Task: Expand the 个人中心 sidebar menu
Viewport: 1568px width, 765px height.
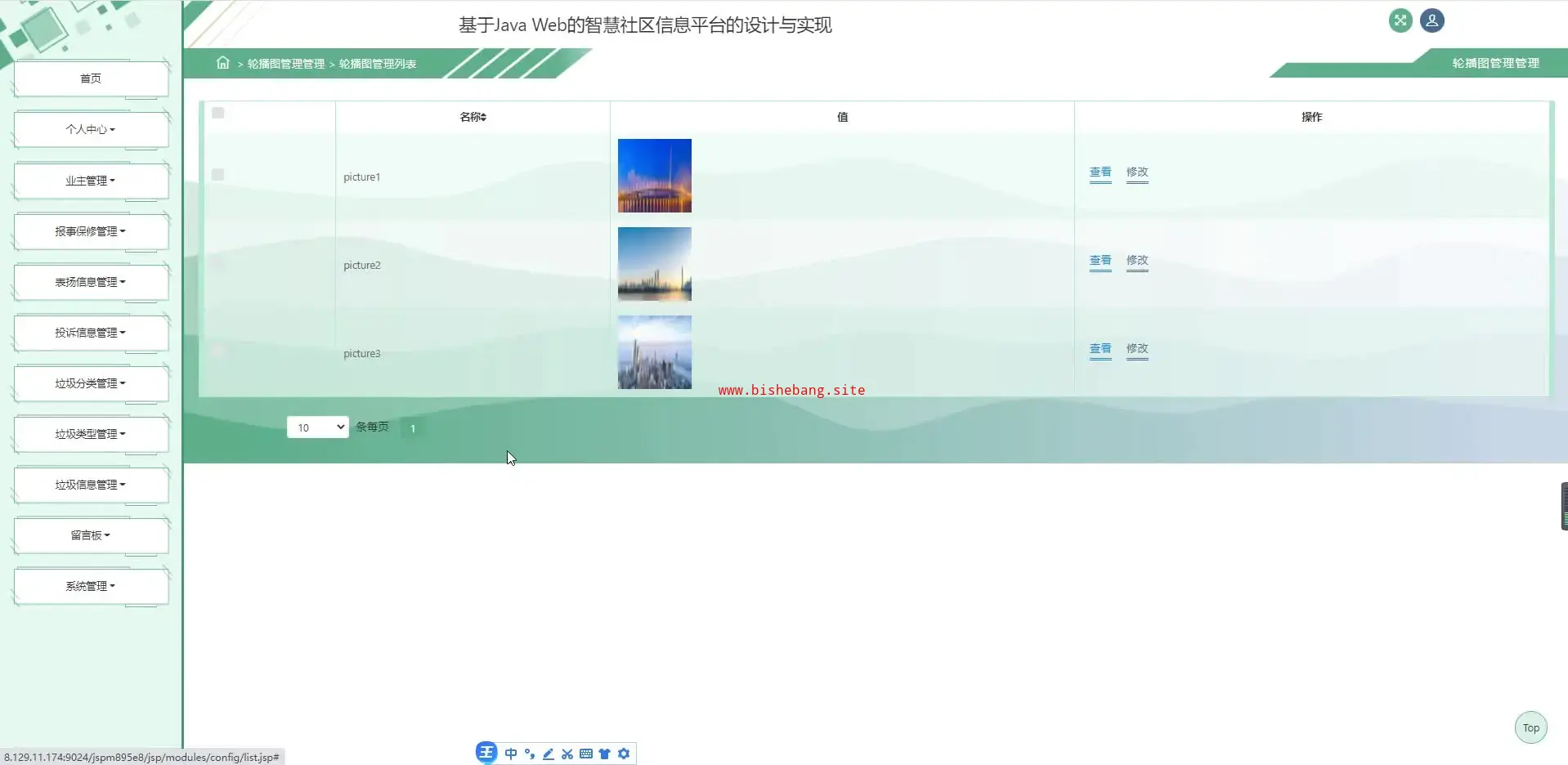Action: [x=91, y=129]
